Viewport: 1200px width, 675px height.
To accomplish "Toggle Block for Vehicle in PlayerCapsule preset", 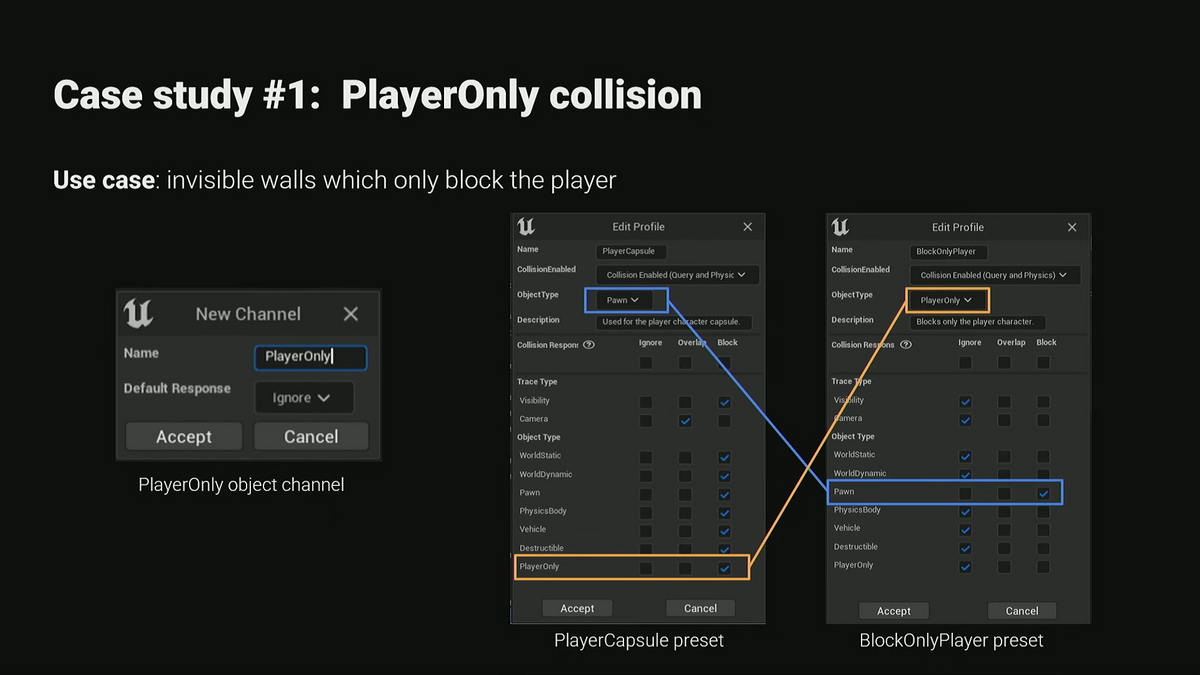I will (x=724, y=530).
